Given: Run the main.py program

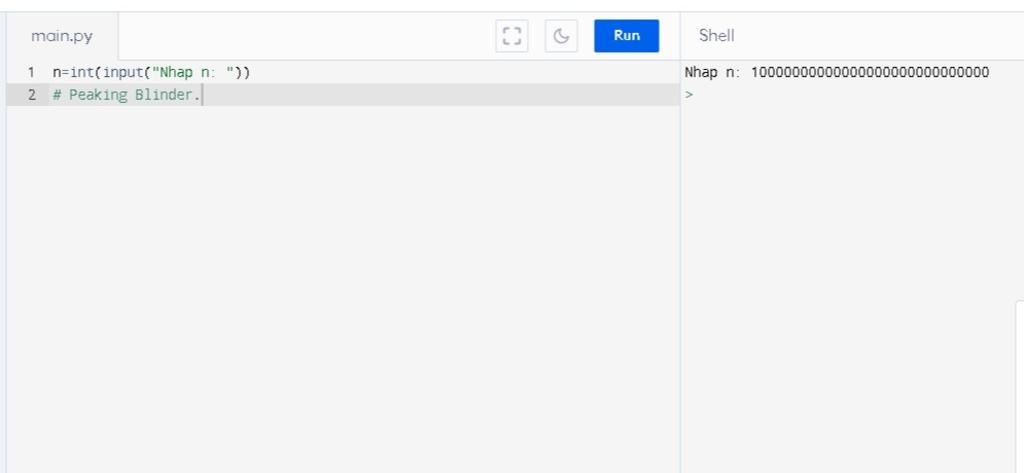Looking at the screenshot, I should 626,36.
